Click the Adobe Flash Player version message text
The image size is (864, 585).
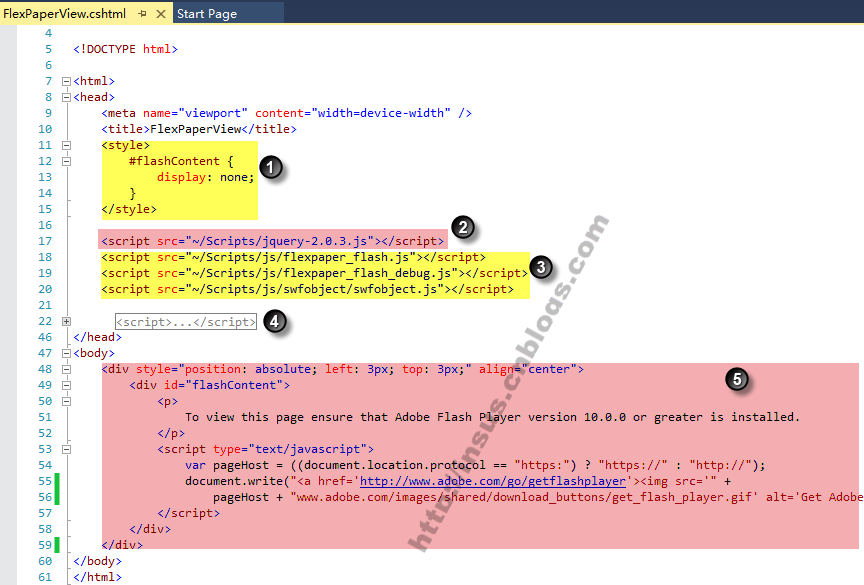pos(492,417)
